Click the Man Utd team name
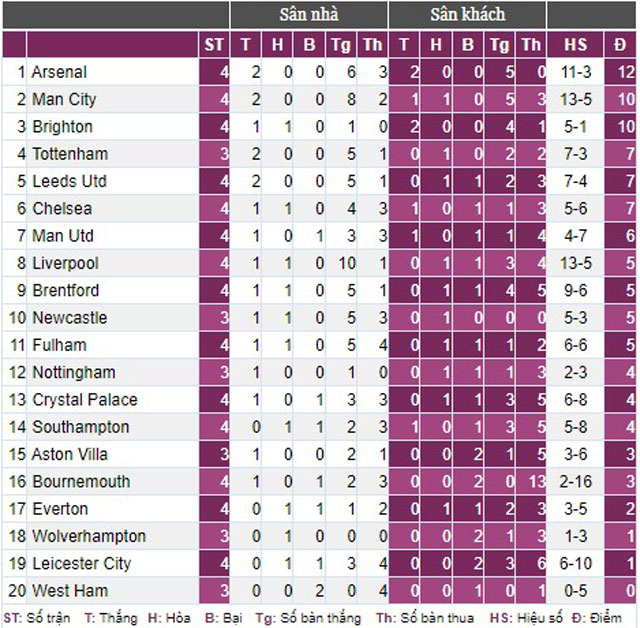640x628 pixels. click(x=63, y=236)
